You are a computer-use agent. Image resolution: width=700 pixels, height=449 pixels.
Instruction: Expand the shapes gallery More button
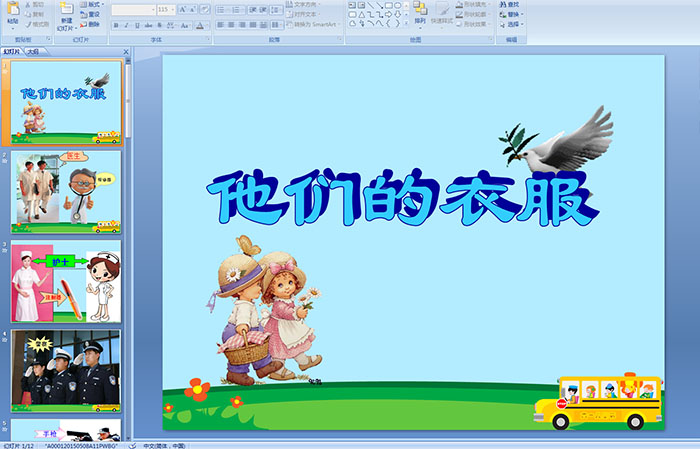406,23
